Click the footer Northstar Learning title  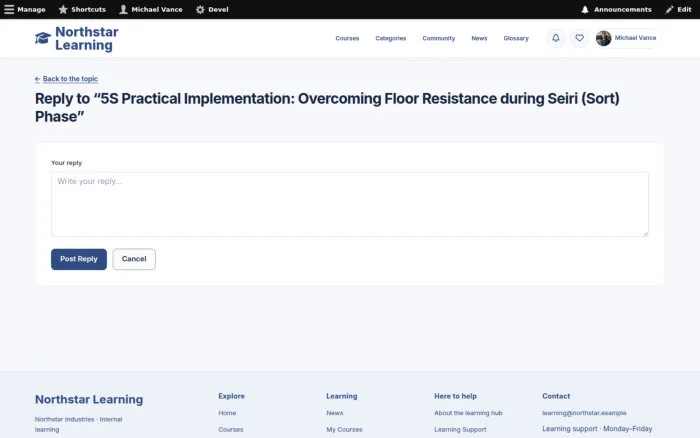89,399
